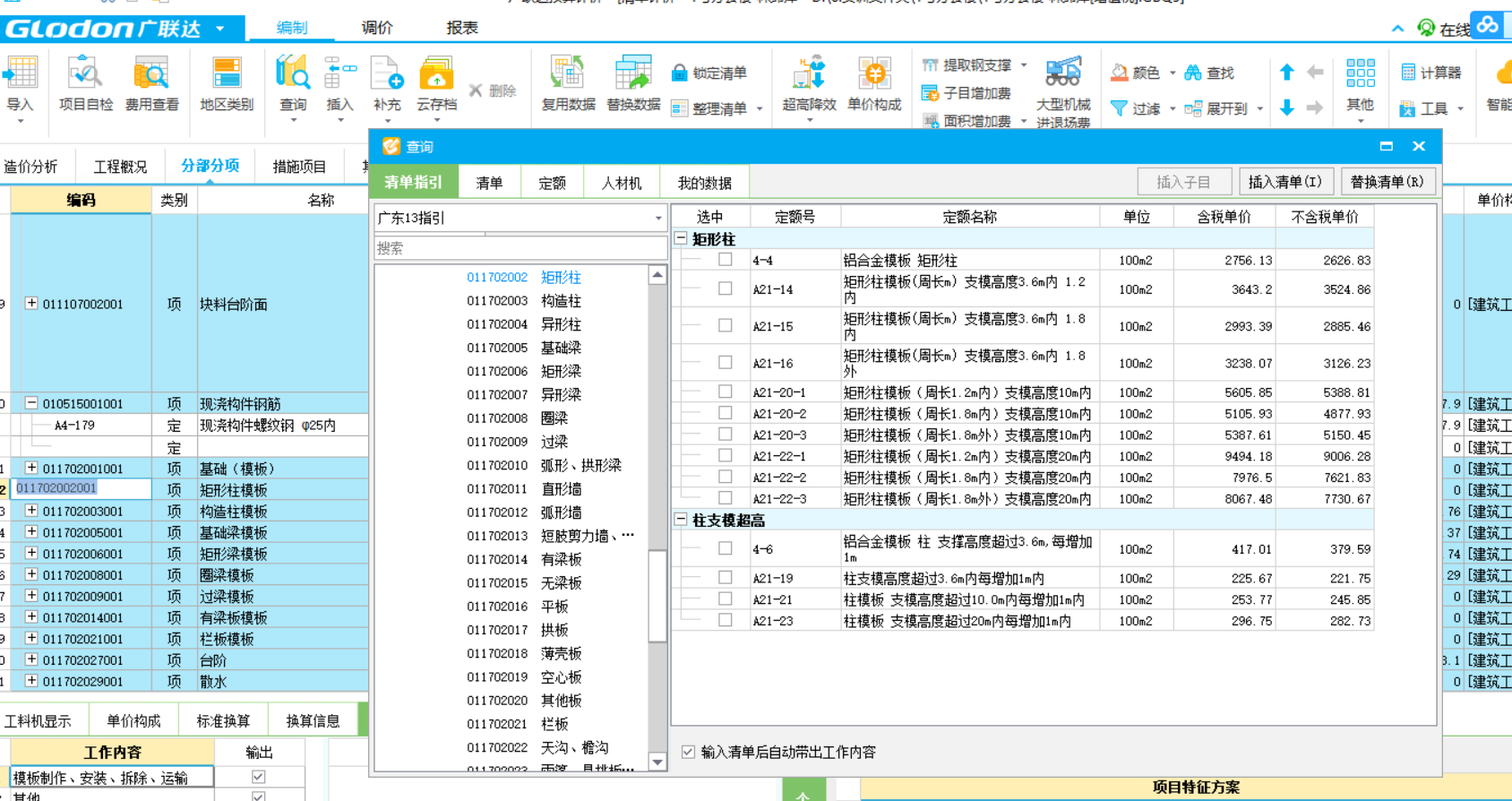
Task: Click the blue move-down arrow icon
Action: point(1286,108)
